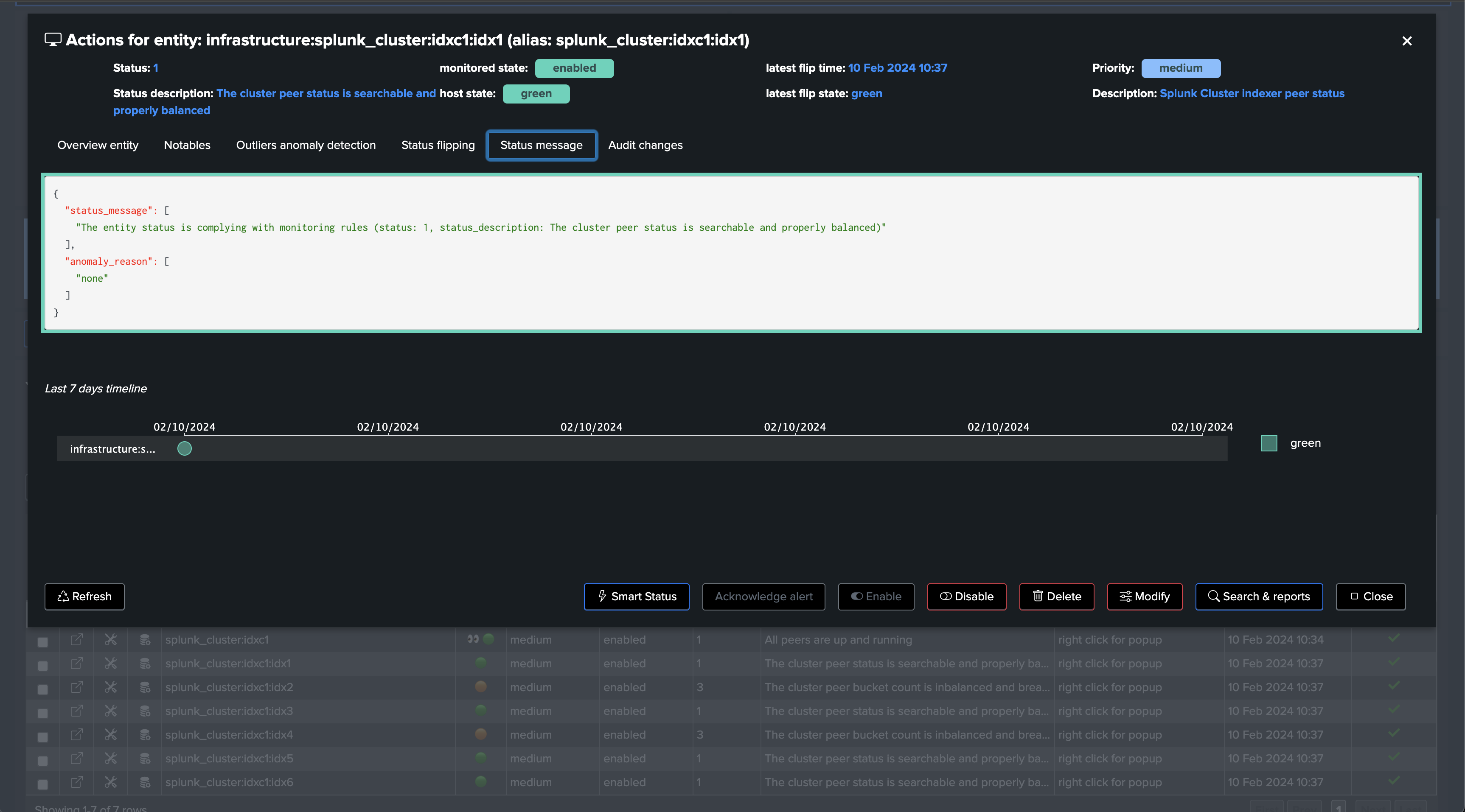
Task: Open the Overview entity tab
Action: pos(98,145)
